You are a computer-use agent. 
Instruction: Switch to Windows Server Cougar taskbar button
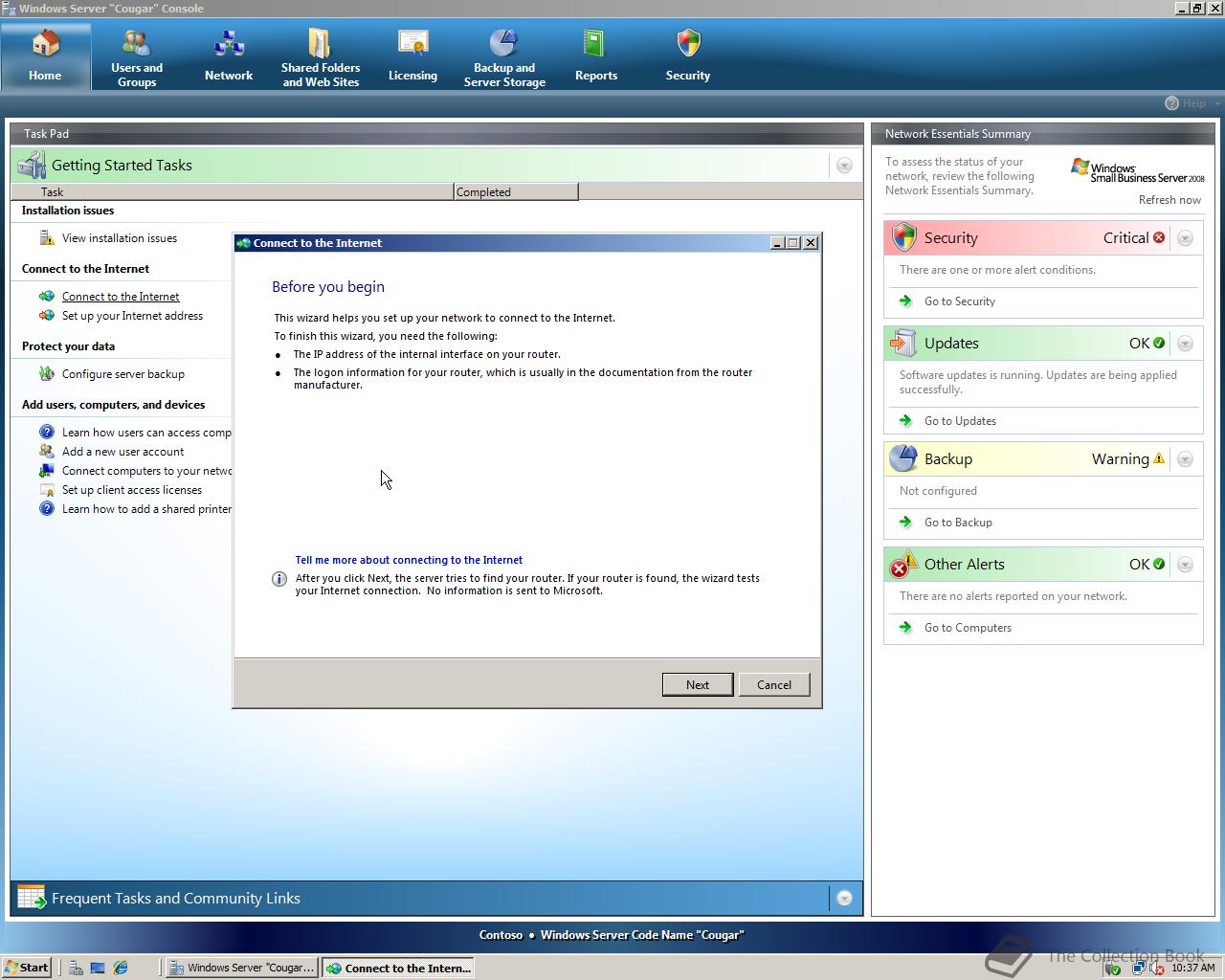tap(241, 968)
